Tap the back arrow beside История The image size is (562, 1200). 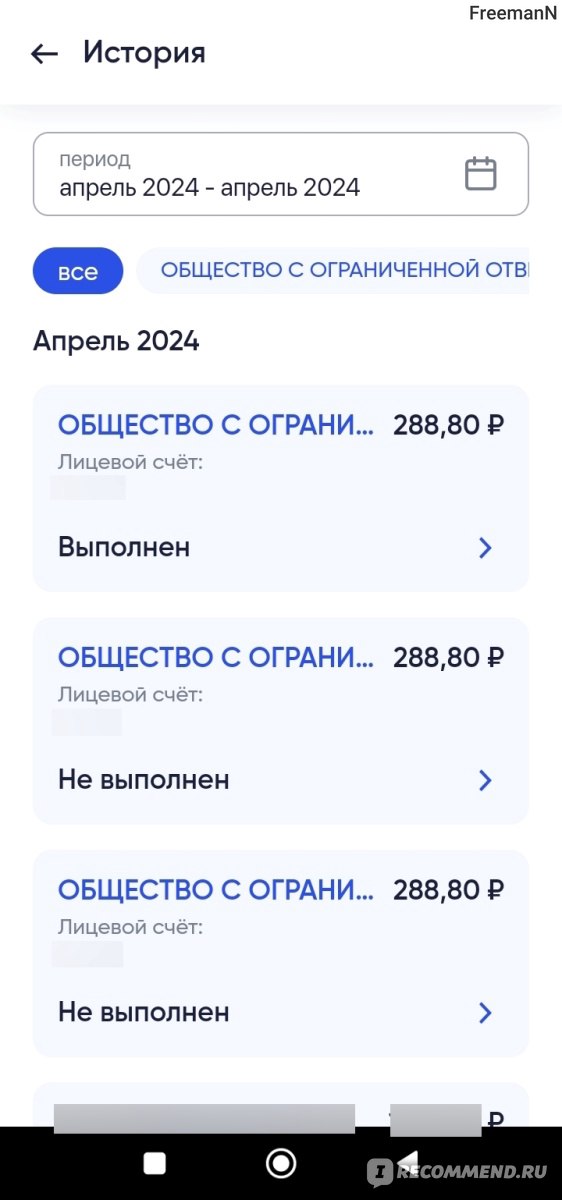(44, 54)
